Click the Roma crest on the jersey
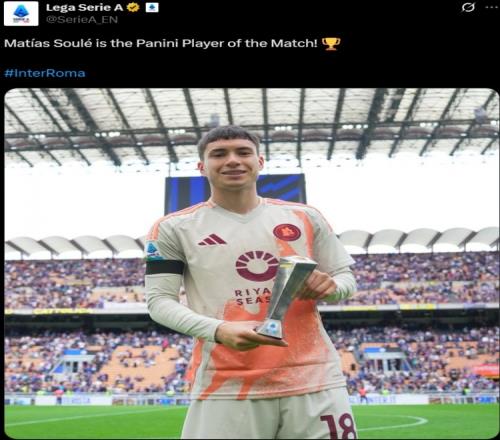 [x=287, y=232]
